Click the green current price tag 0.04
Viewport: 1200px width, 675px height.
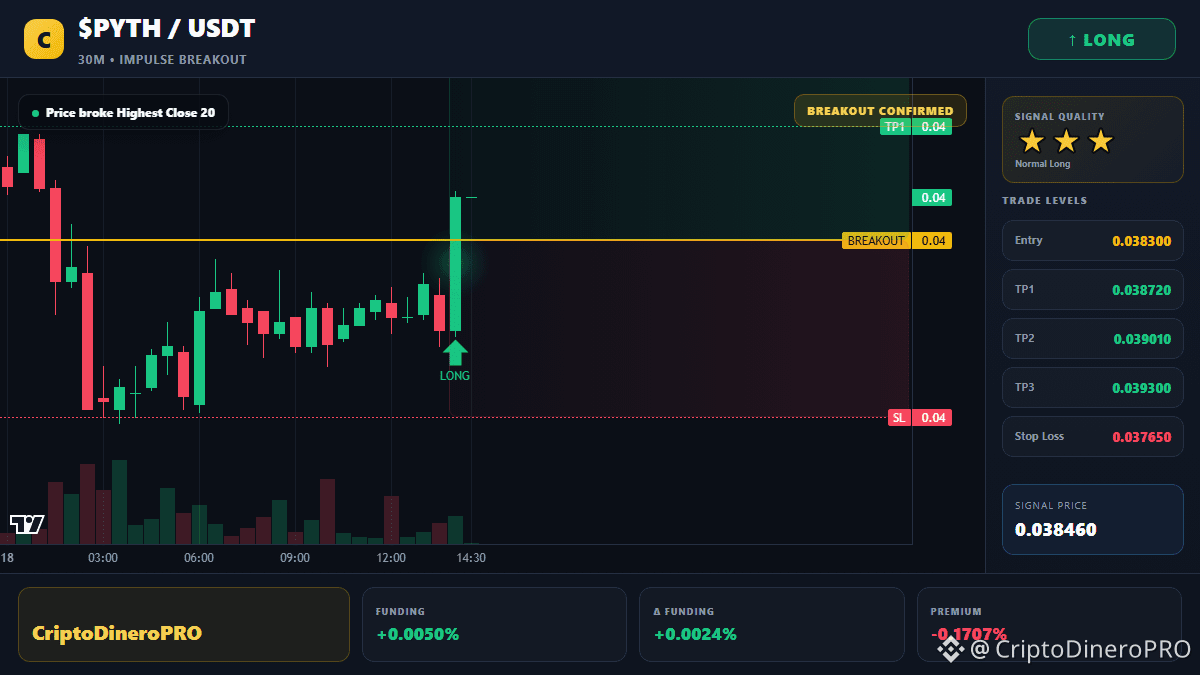932,198
